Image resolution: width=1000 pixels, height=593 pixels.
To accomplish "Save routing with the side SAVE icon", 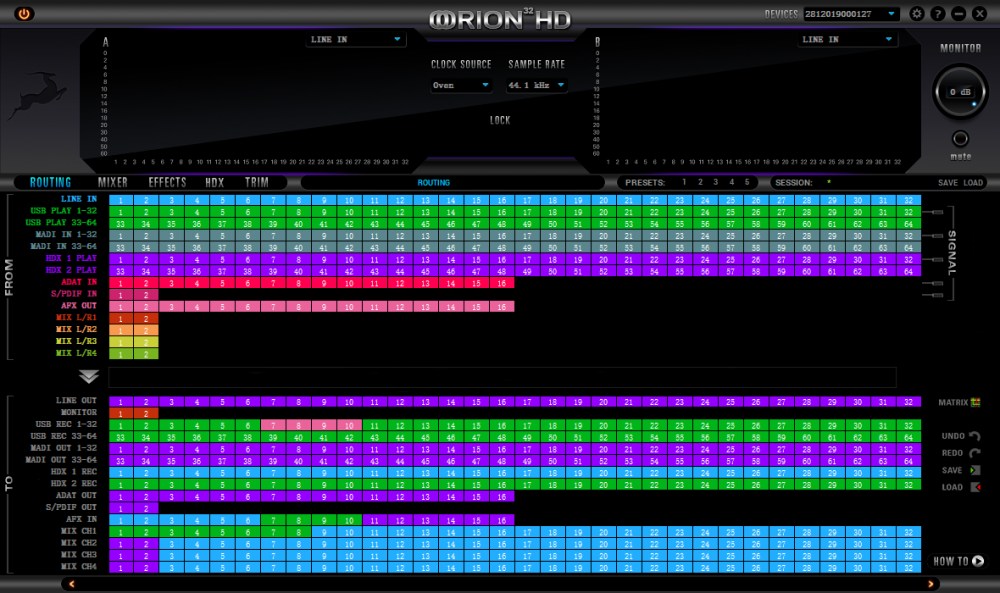I will tap(960, 470).
